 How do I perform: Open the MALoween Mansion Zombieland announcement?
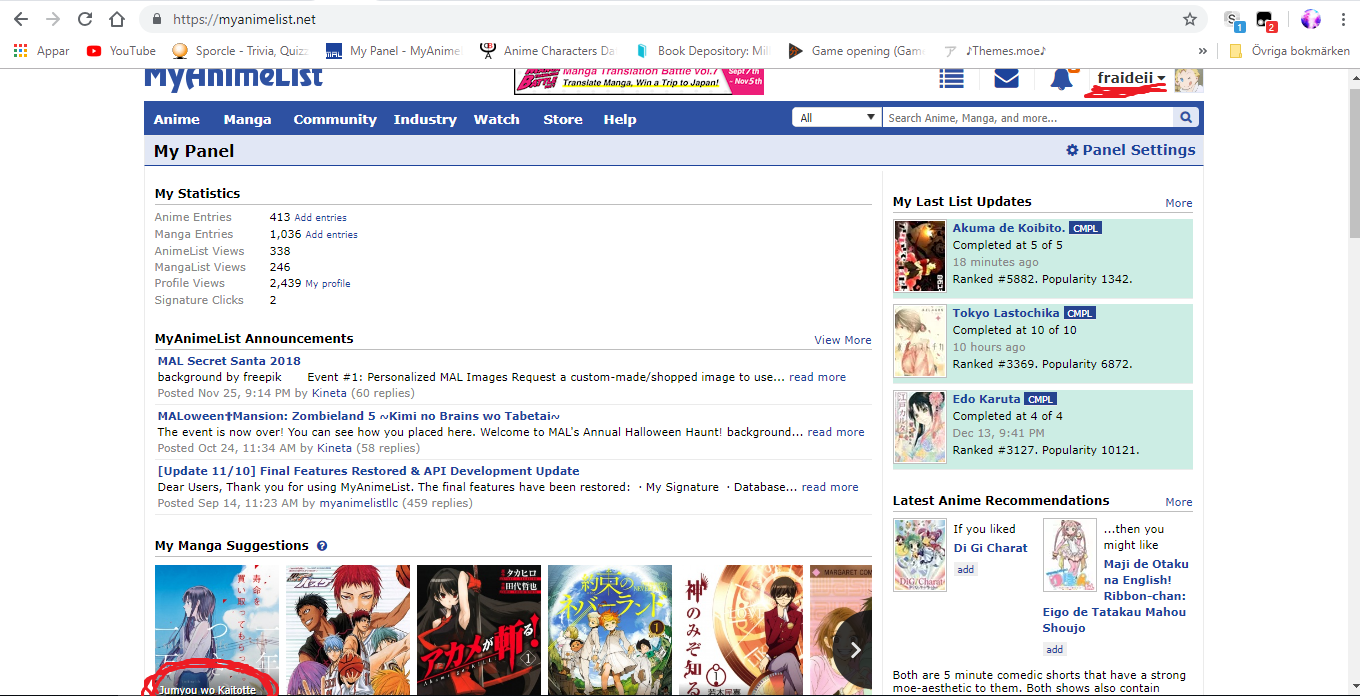[359, 416]
